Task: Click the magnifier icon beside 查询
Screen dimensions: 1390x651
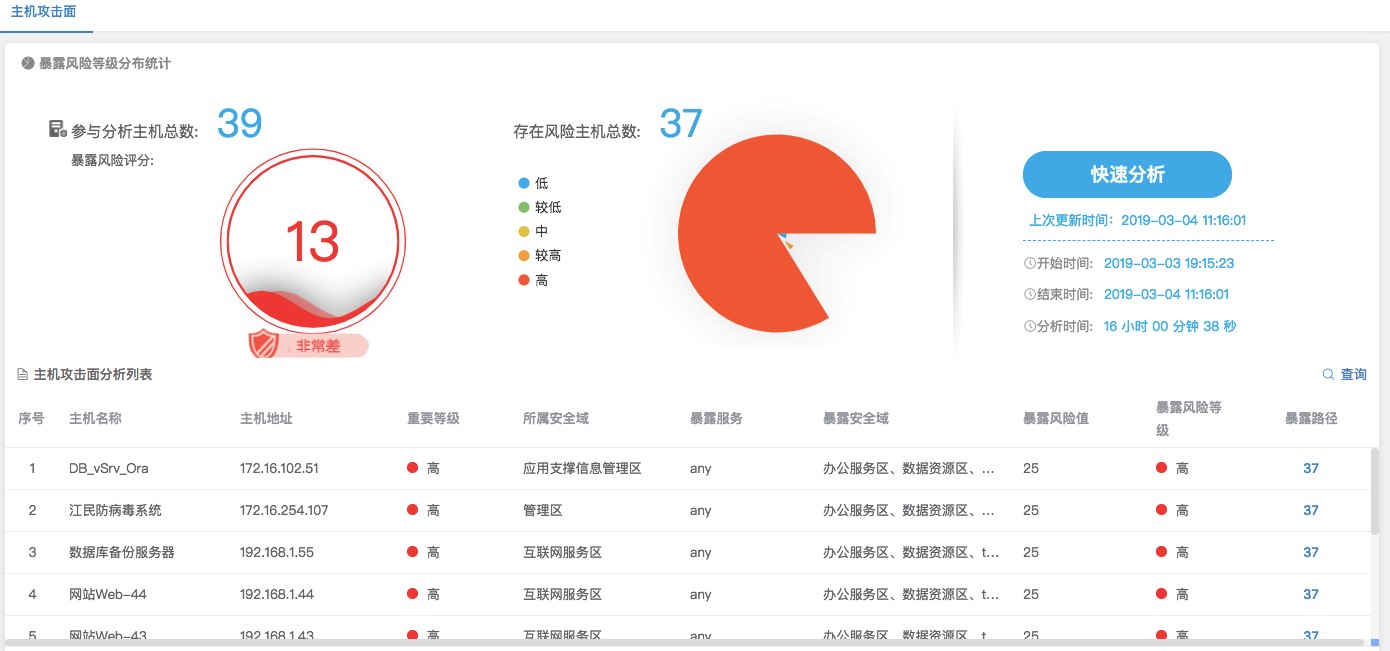Action: click(1328, 374)
